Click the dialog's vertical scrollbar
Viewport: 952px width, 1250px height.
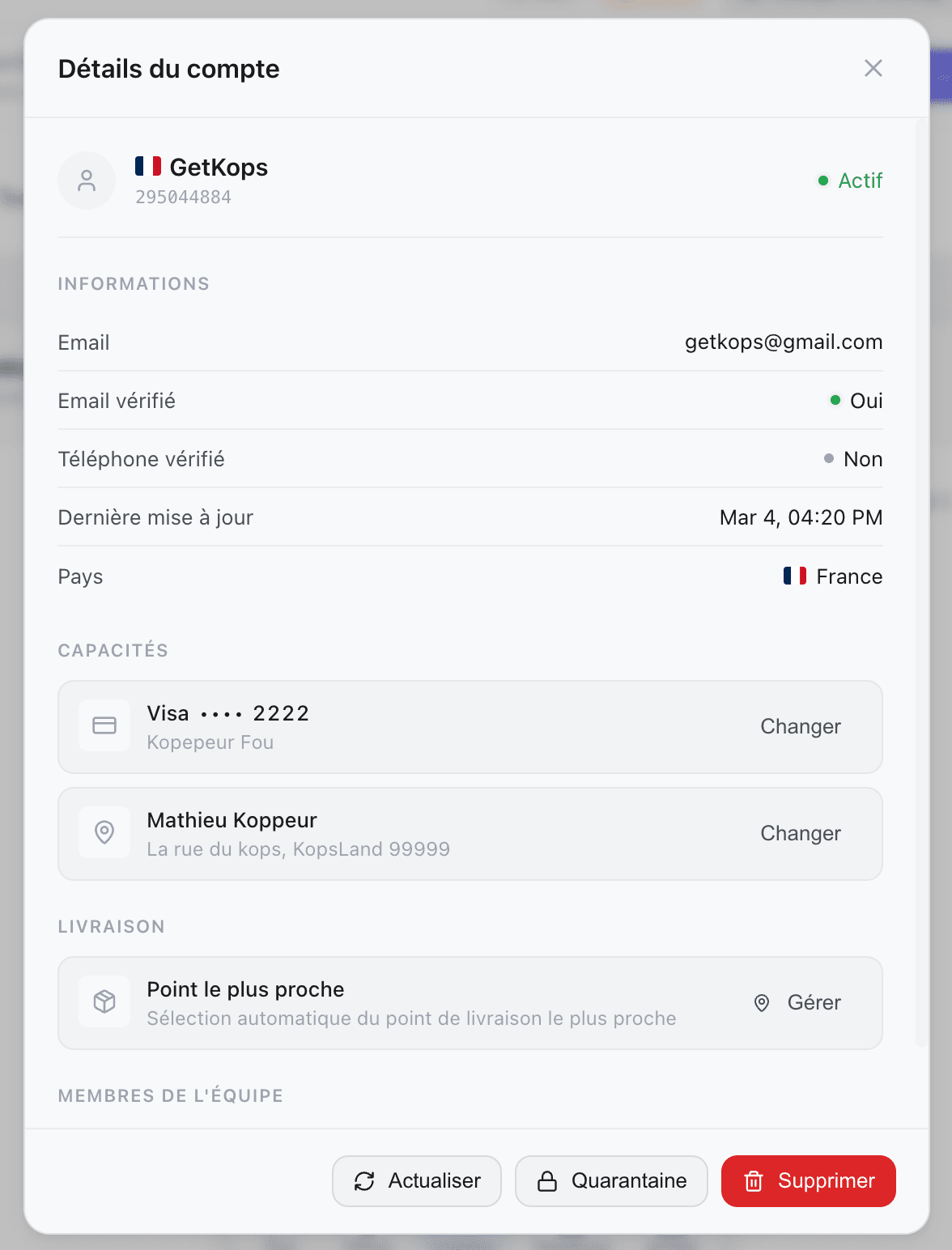921,583
